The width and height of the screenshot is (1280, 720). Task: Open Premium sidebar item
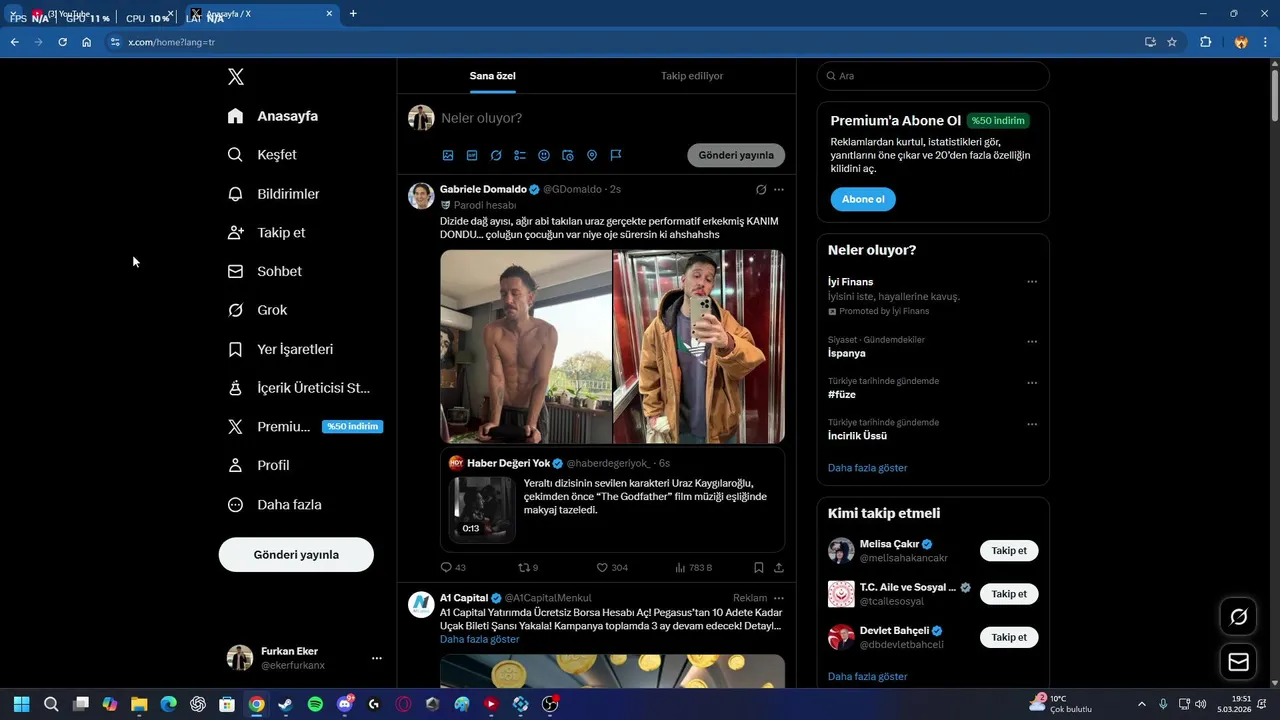point(304,426)
